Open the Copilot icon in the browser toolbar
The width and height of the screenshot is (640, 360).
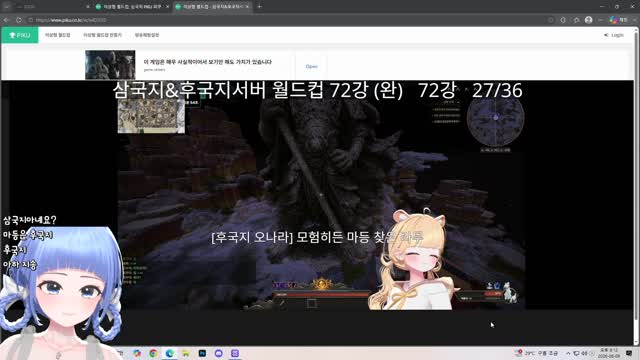point(613,20)
